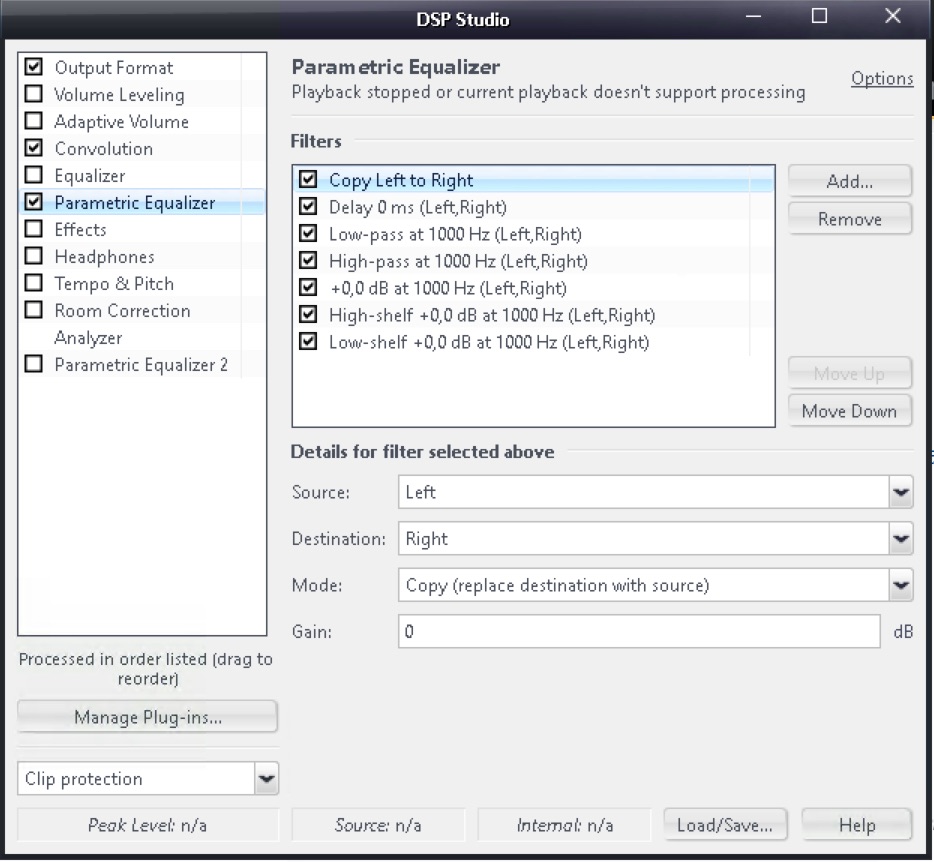This screenshot has width=934, height=862.
Task: Click the Internal: n/a status field
Action: [564, 825]
